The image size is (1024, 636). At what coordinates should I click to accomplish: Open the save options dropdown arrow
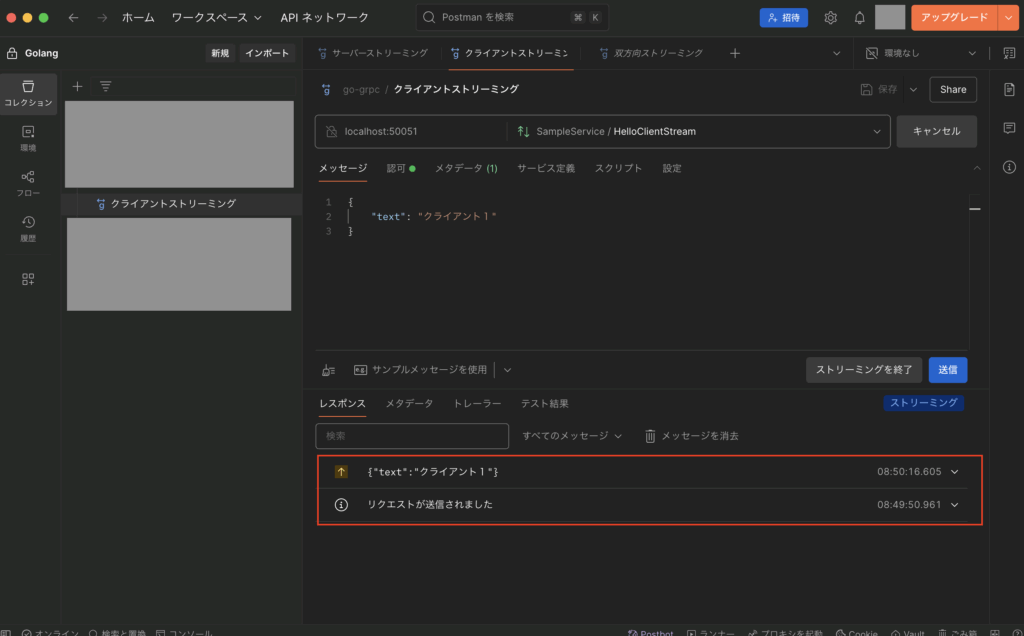913,89
